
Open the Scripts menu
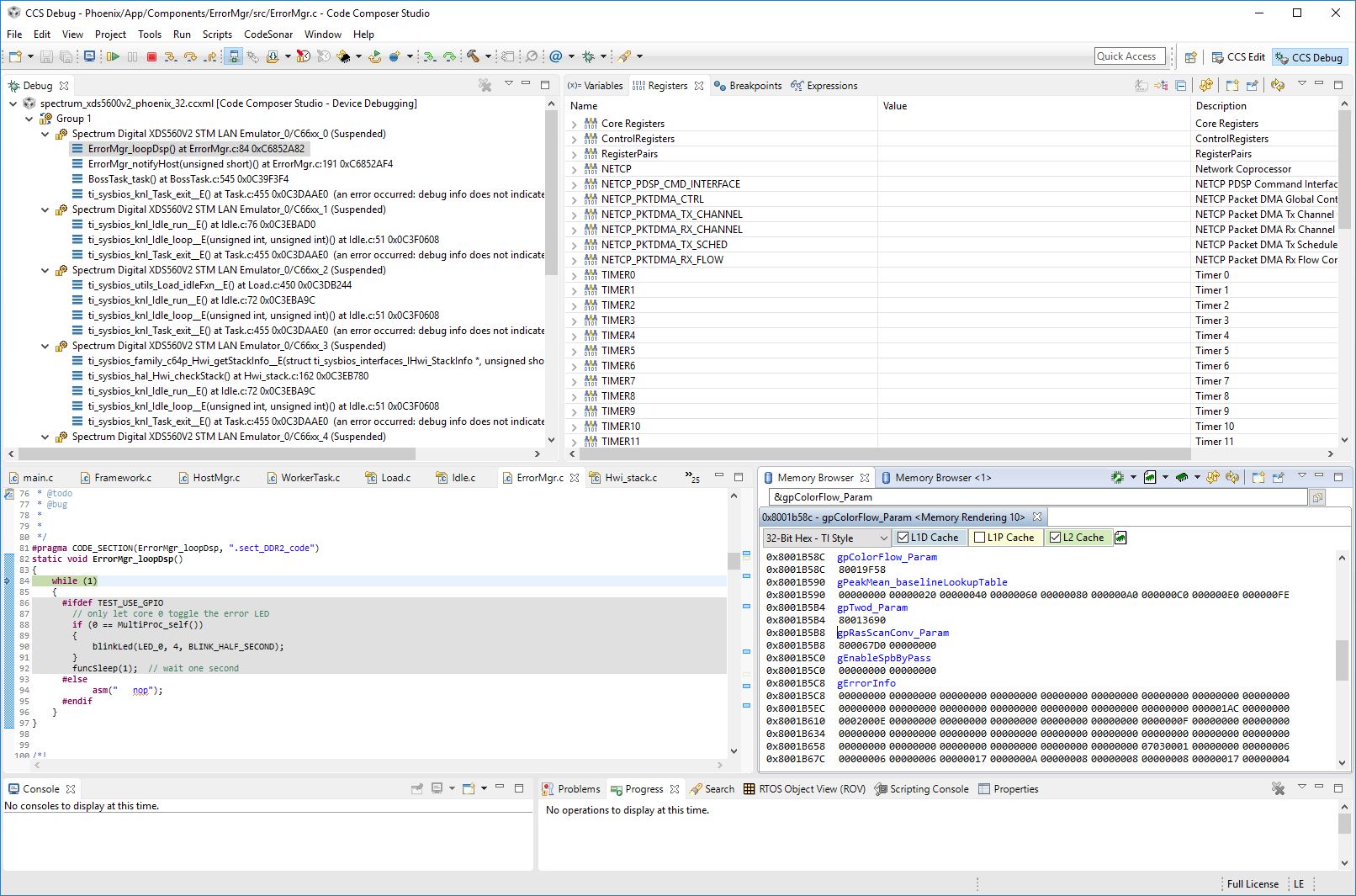click(217, 34)
